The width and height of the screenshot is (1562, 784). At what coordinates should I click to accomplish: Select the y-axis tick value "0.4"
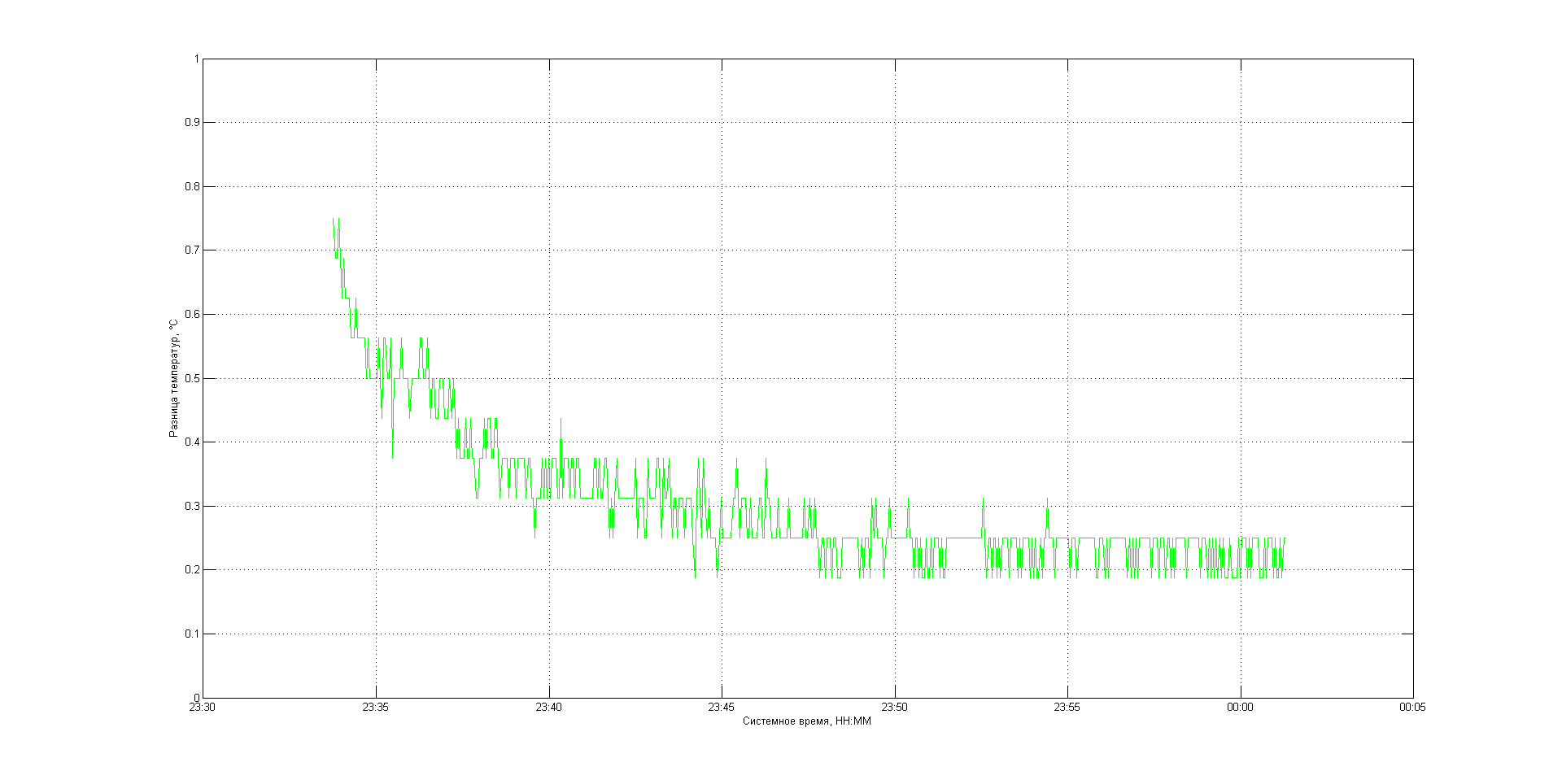(x=191, y=442)
